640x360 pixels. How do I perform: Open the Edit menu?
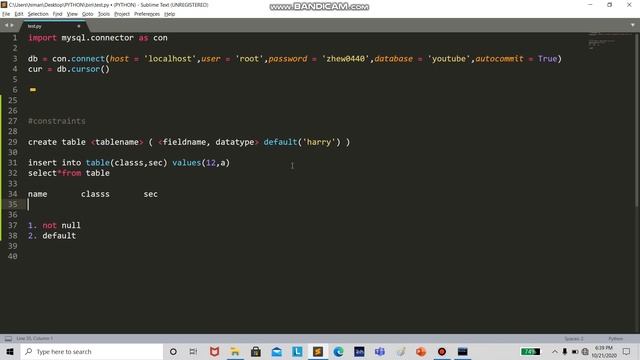tap(19, 14)
